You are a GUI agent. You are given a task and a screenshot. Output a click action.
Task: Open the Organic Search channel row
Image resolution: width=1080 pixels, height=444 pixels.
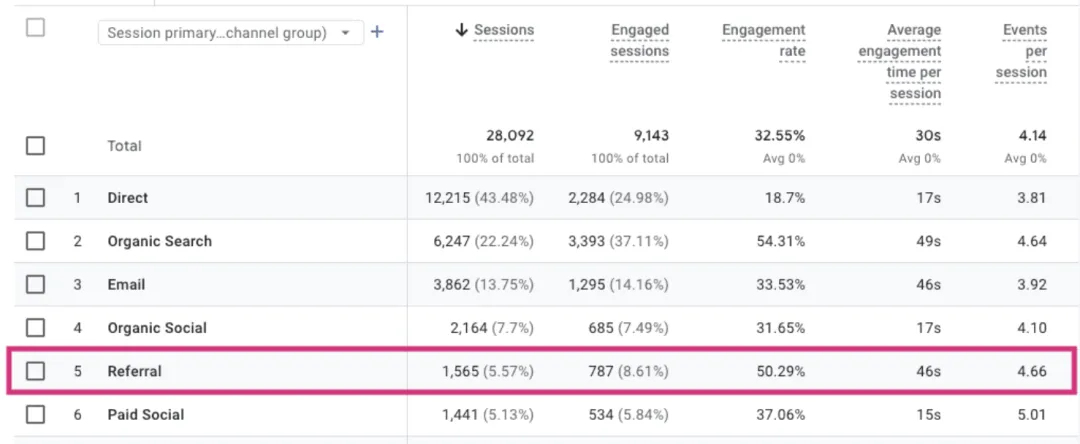point(540,242)
